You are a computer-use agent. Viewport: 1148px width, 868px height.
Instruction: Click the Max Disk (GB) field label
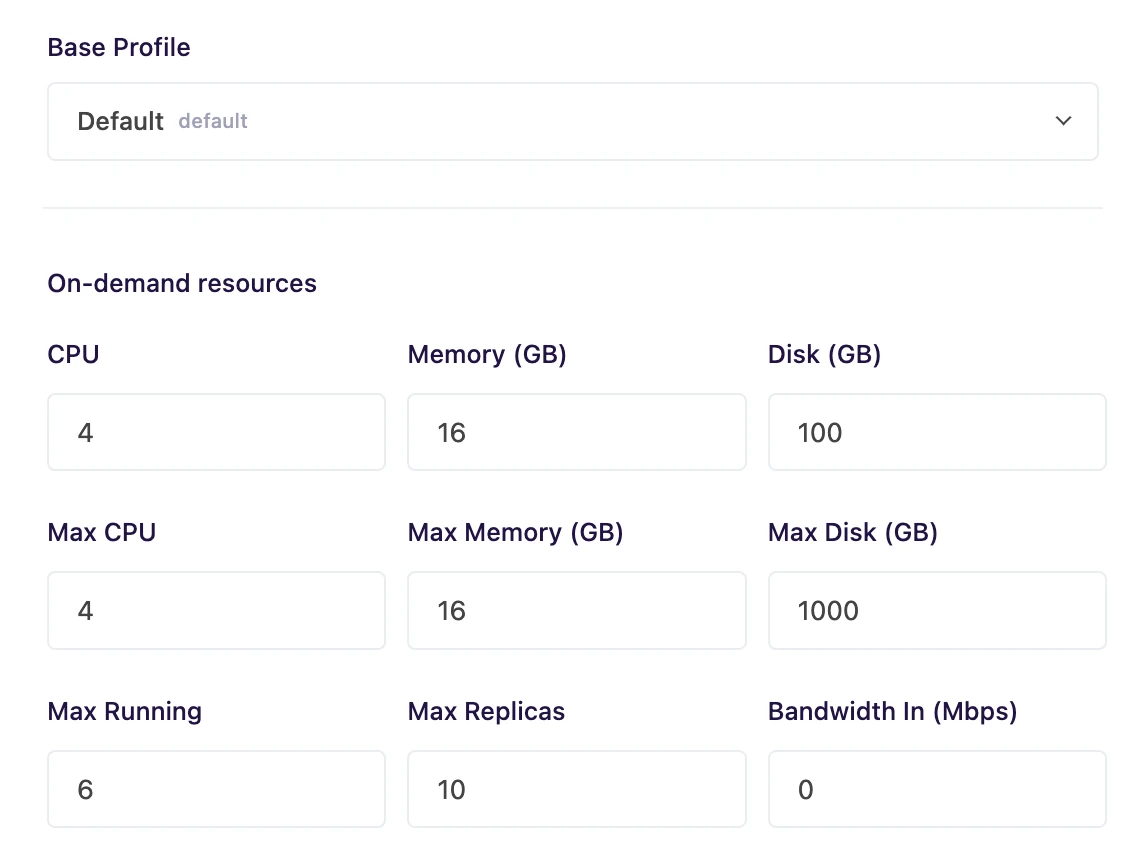(852, 532)
